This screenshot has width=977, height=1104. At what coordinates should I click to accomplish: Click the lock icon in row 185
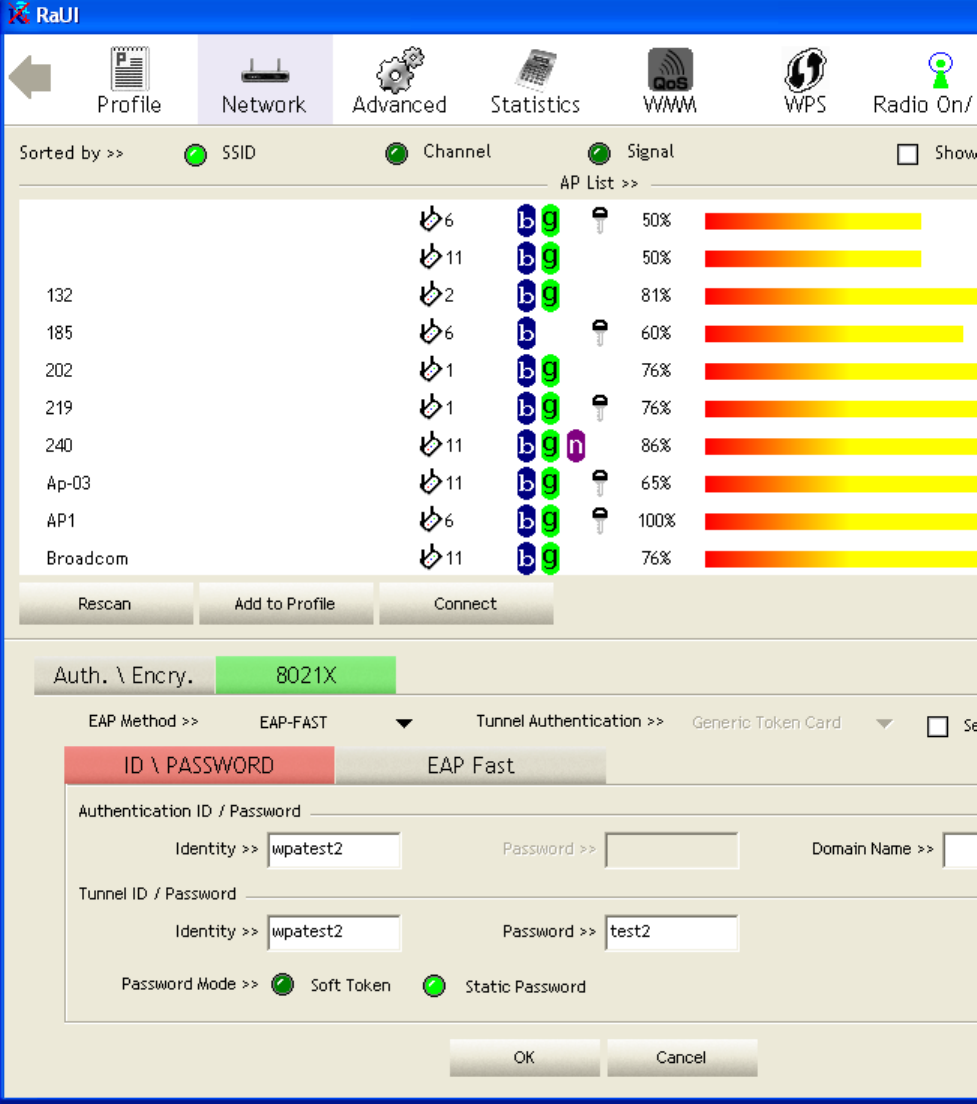click(600, 332)
